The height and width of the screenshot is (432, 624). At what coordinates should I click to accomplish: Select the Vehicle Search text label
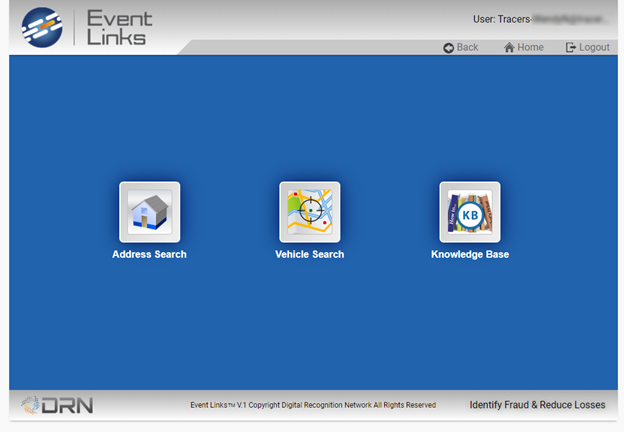(x=309, y=255)
